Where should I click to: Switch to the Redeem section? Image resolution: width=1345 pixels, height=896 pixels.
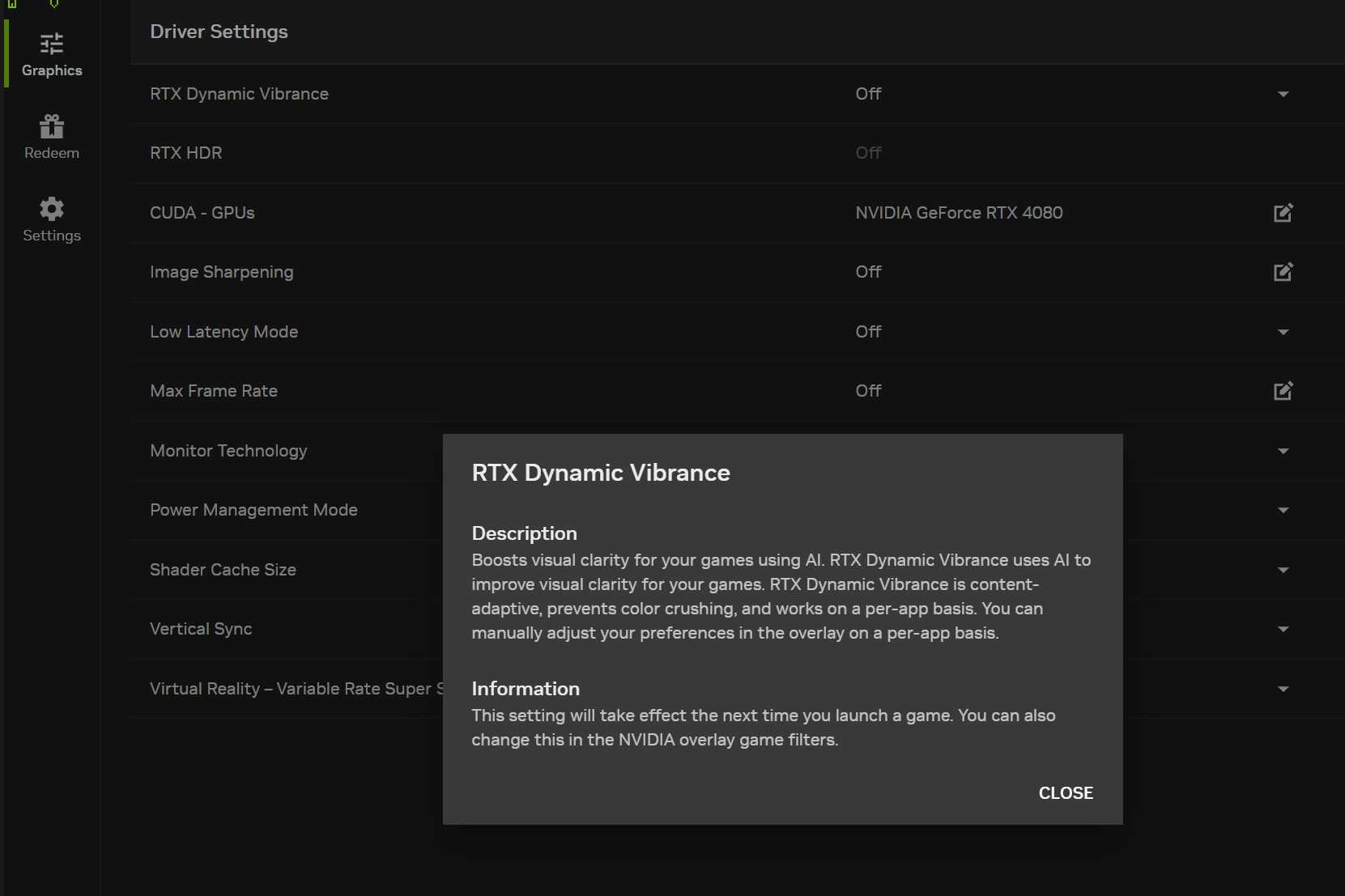(x=51, y=138)
